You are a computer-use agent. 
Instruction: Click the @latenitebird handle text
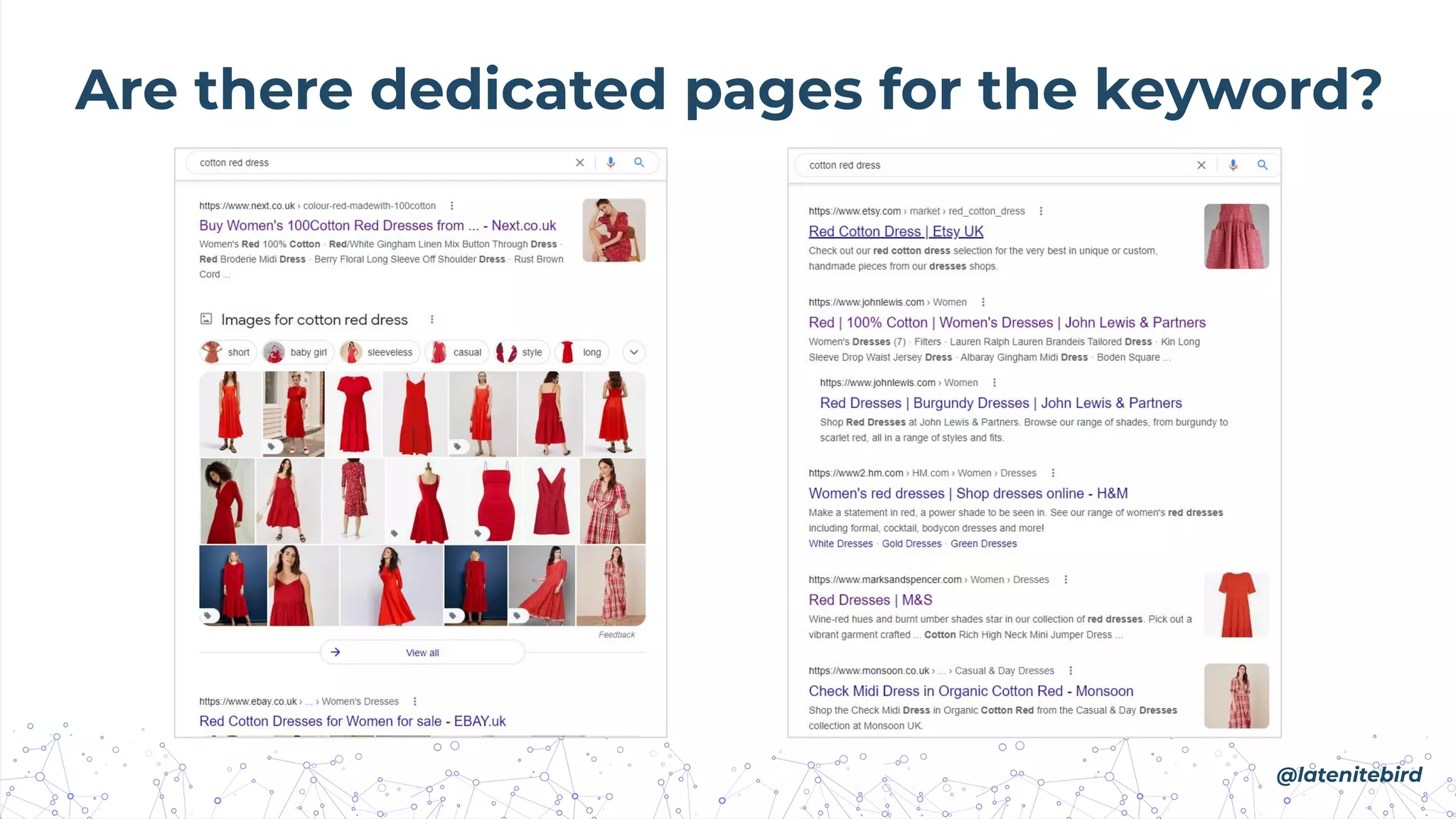tap(1349, 774)
